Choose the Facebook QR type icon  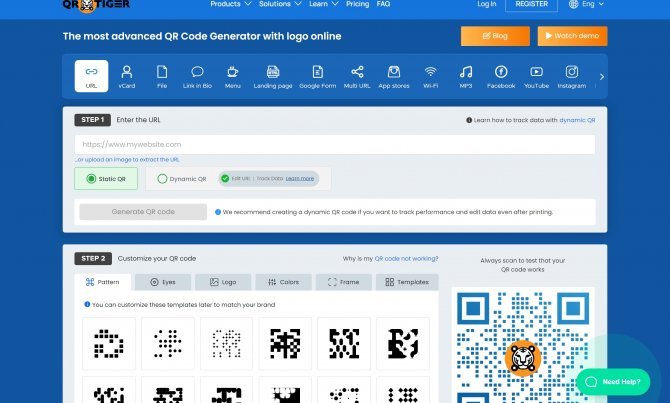pyautogui.click(x=501, y=71)
